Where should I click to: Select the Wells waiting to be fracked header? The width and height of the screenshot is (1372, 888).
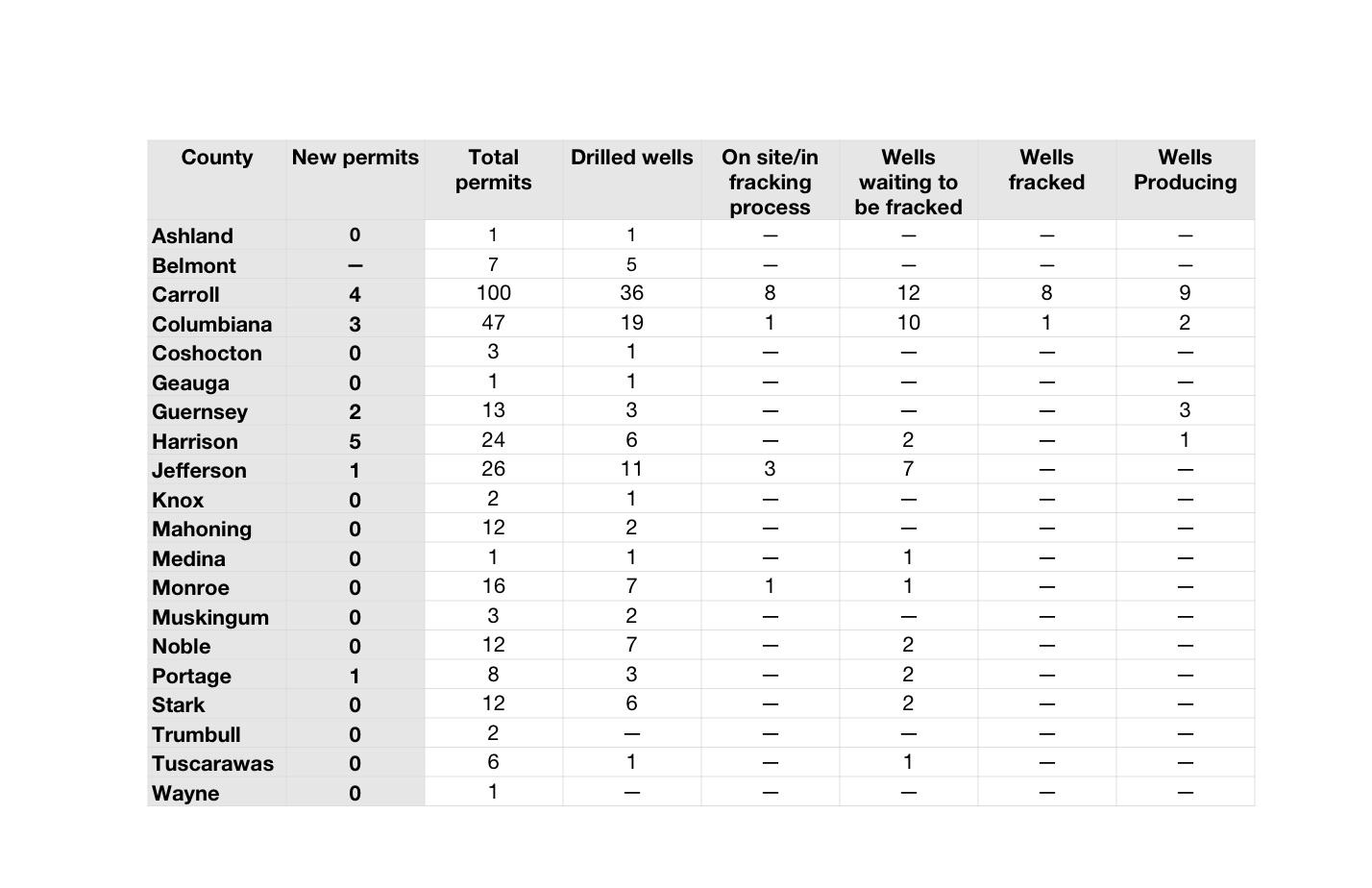[908, 182]
